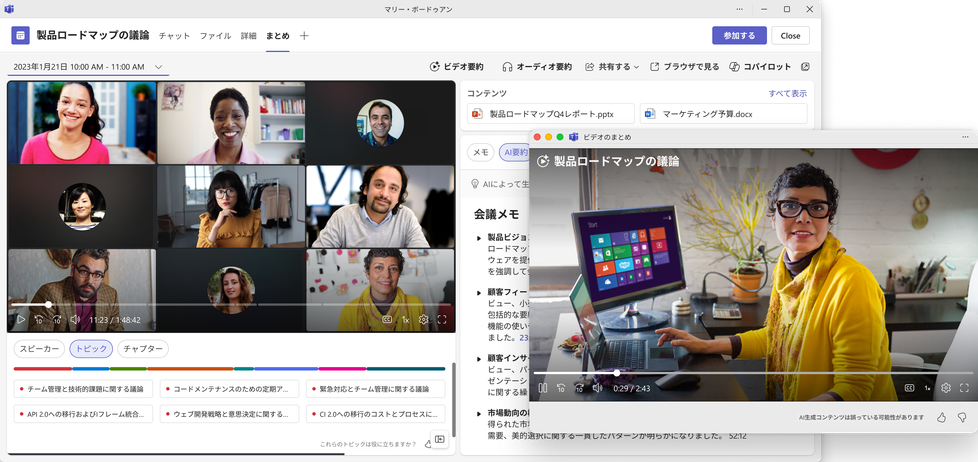Skip forward 10 seconds in main recording

point(57,320)
